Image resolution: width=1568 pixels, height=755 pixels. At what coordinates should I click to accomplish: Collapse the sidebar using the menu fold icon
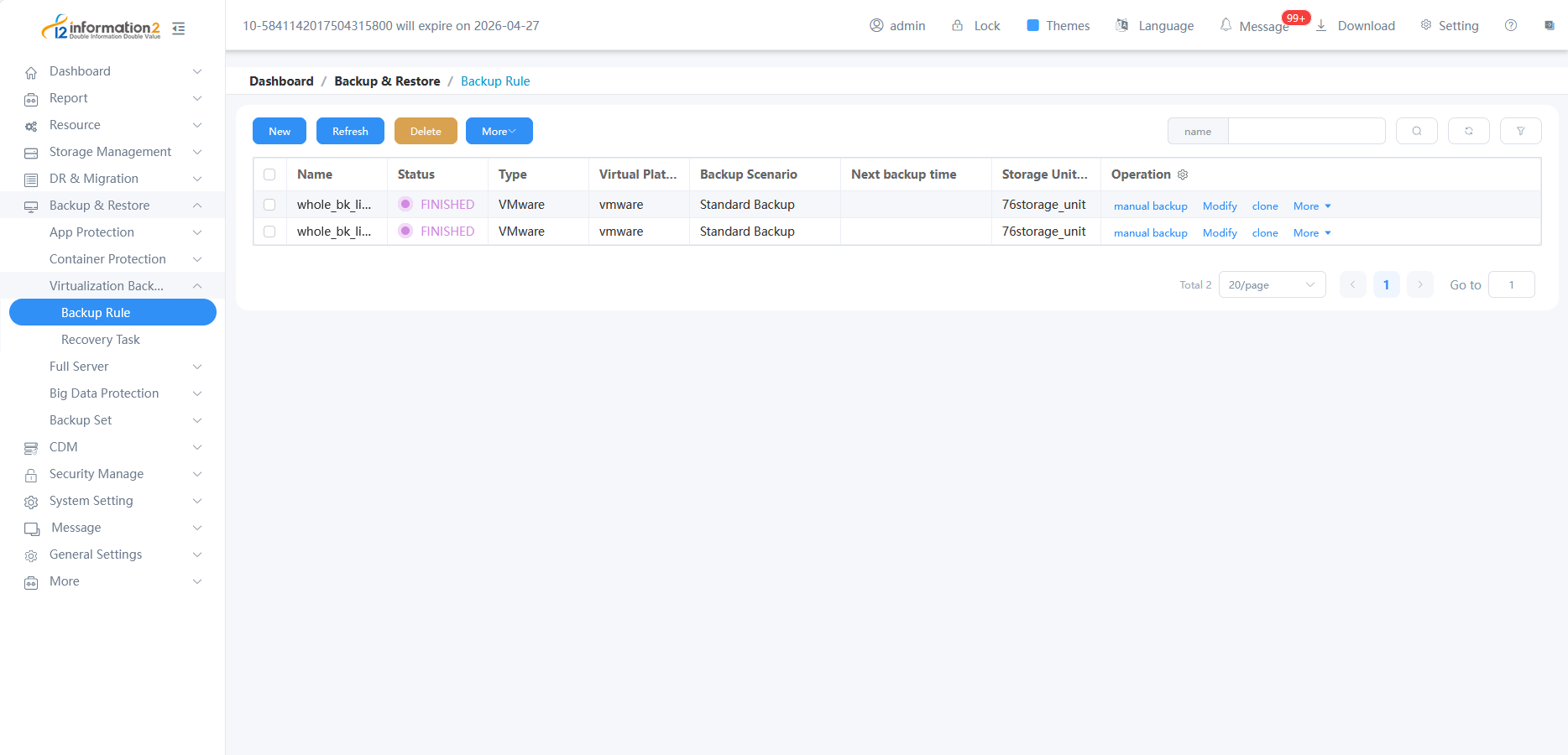[x=179, y=29]
